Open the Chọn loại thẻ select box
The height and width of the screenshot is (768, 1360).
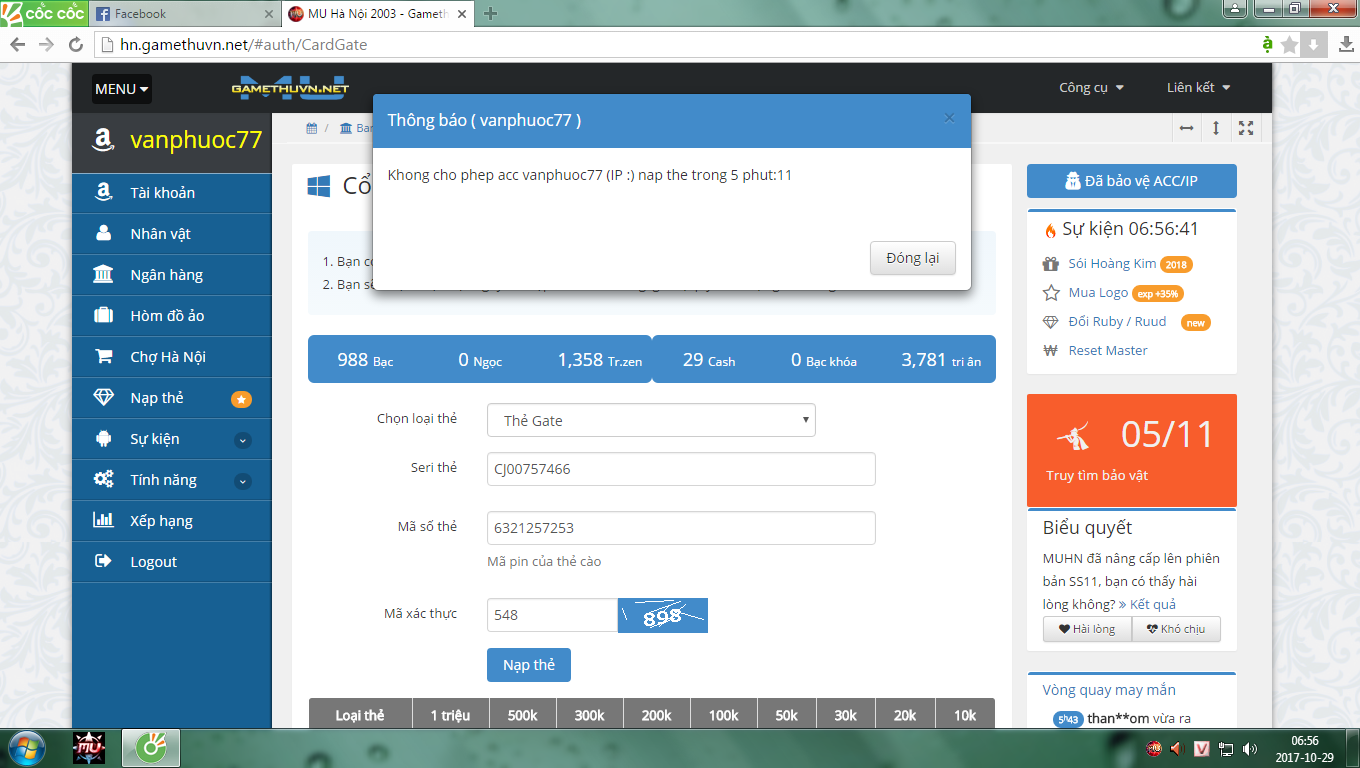pos(651,420)
